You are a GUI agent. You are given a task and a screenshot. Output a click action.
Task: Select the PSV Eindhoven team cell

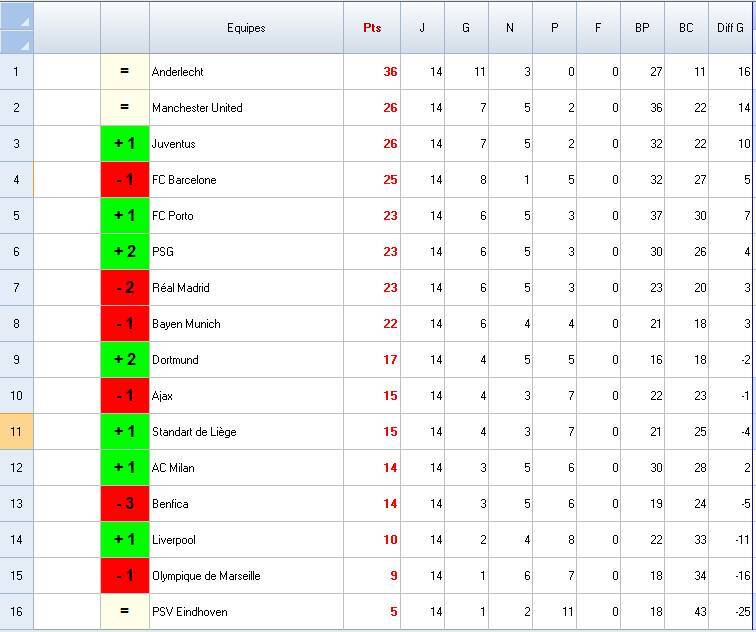246,612
